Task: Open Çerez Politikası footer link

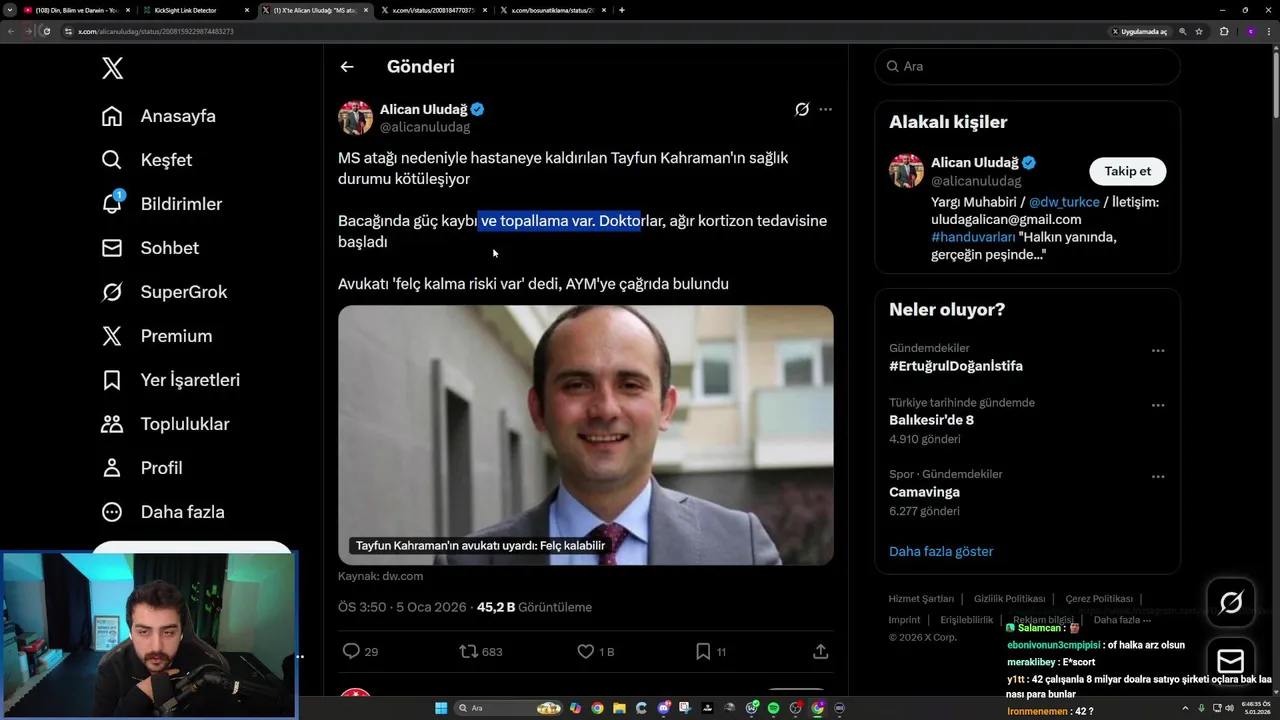Action: pos(1099,599)
